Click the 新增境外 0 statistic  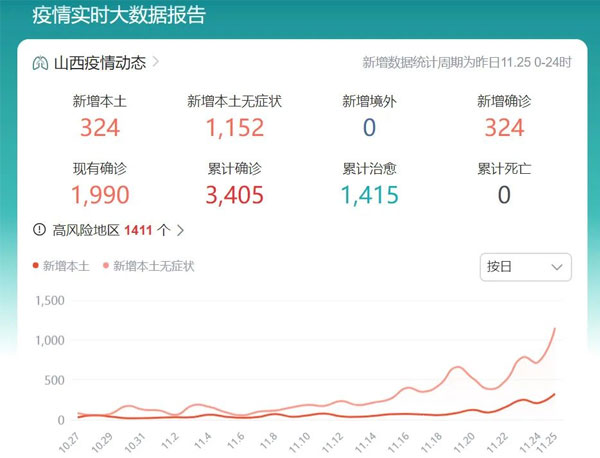point(369,127)
